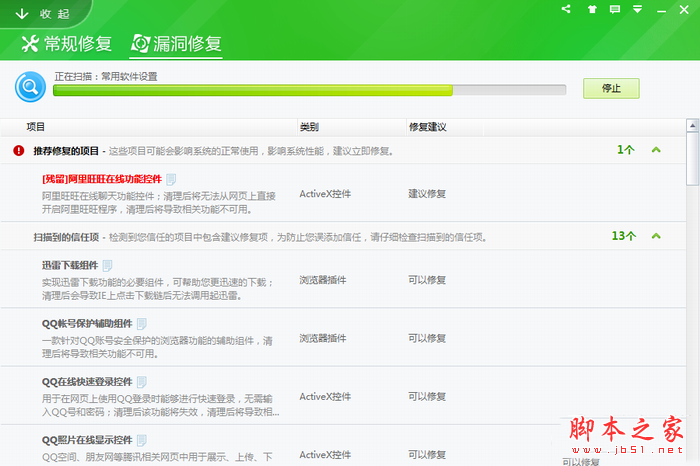Select the 迅雷下载组件 item title
Image resolution: width=700 pixels, height=466 pixels.
70,266
